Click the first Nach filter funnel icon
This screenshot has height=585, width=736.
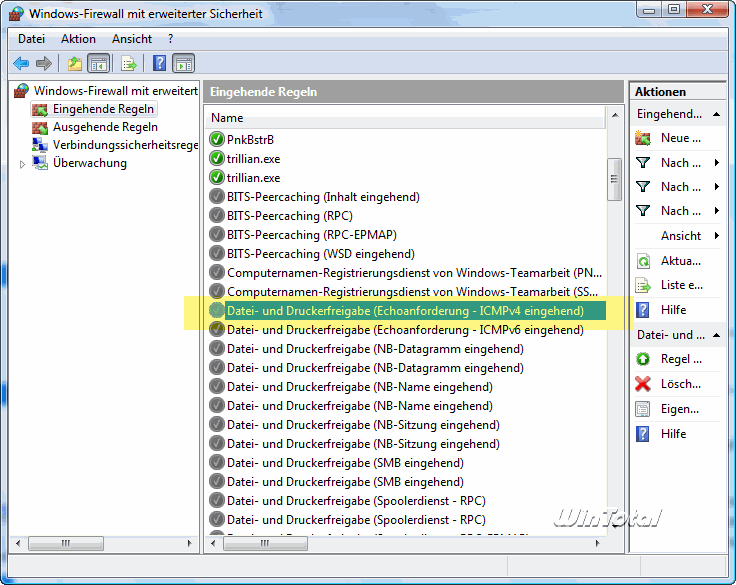click(643, 163)
